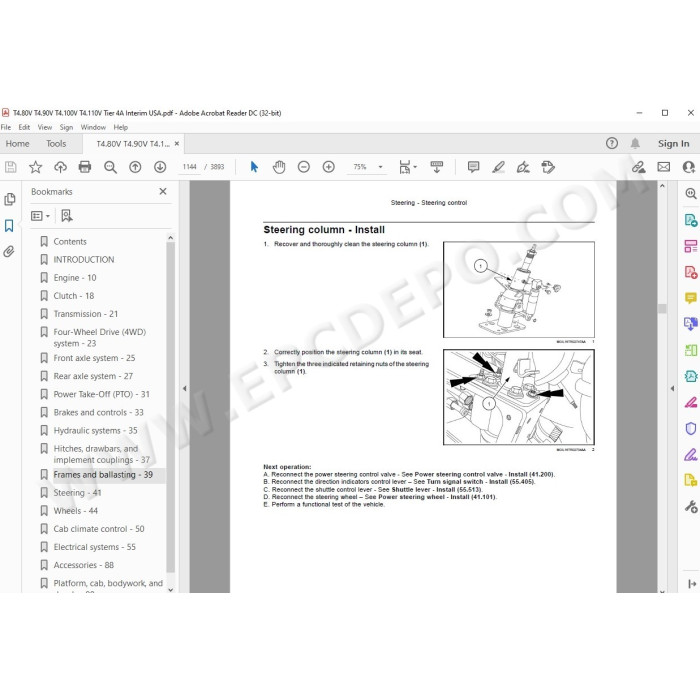Open Frames and ballasting - 39 bookmark
Image resolution: width=700 pixels, height=700 pixels.
click(x=103, y=475)
